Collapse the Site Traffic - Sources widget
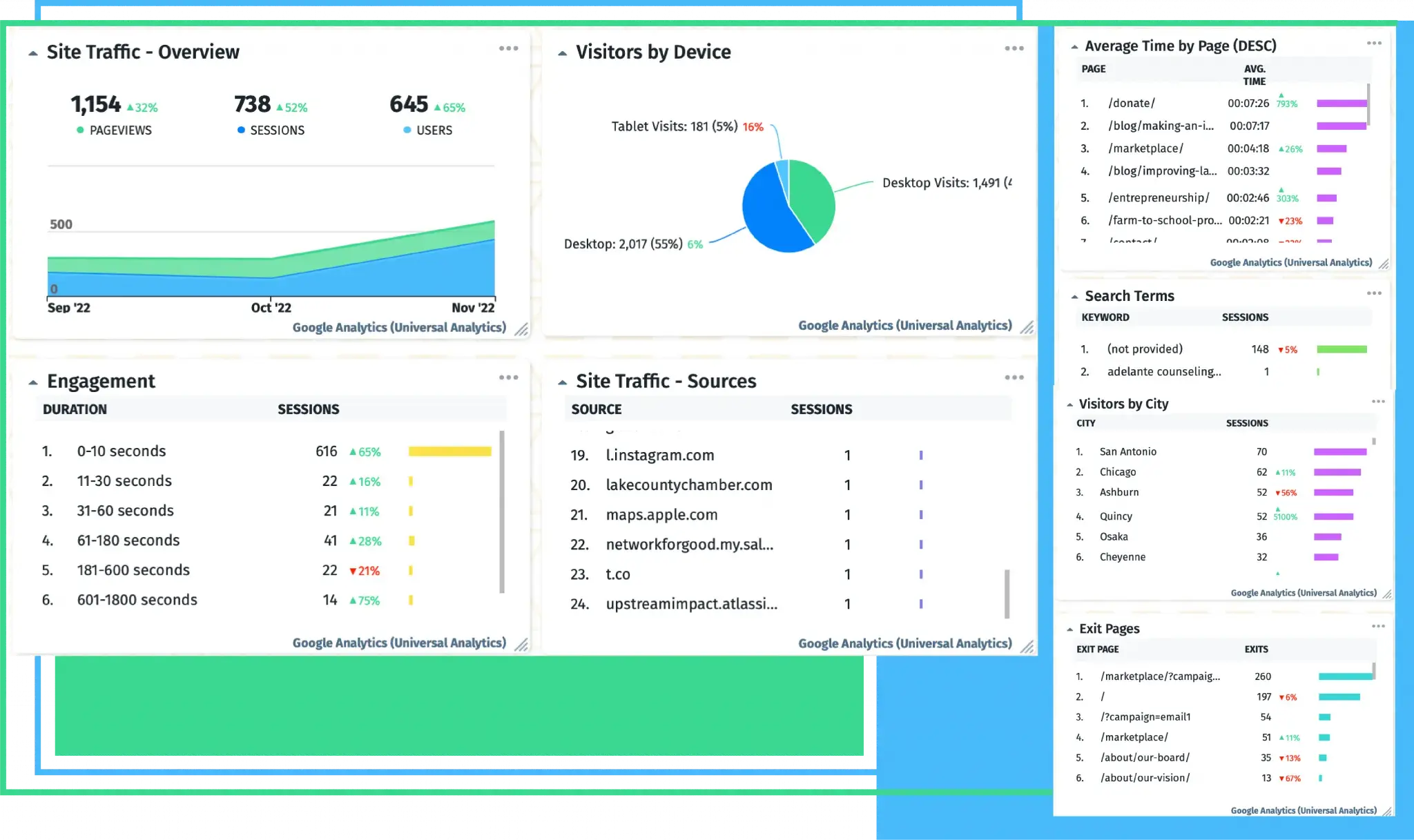 click(x=563, y=382)
